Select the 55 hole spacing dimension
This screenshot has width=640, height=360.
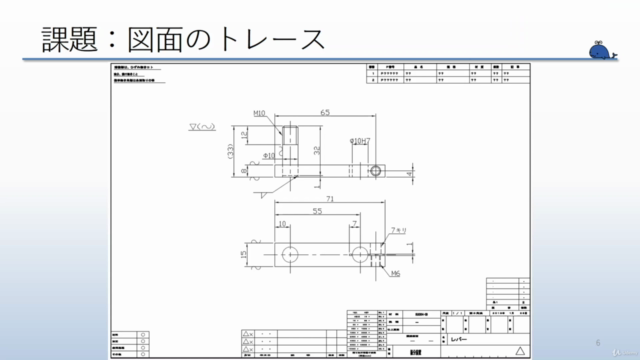[x=317, y=211]
